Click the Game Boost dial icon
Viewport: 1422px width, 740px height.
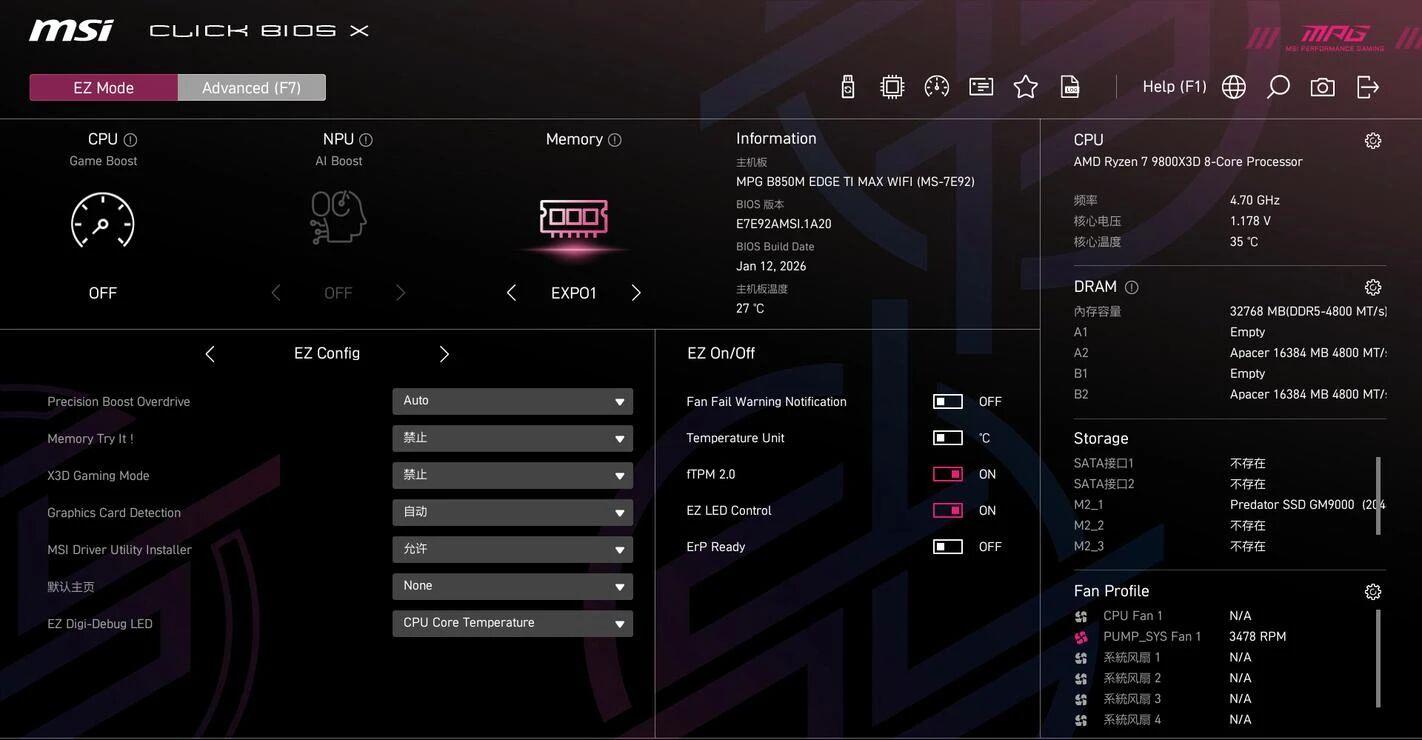tap(103, 221)
